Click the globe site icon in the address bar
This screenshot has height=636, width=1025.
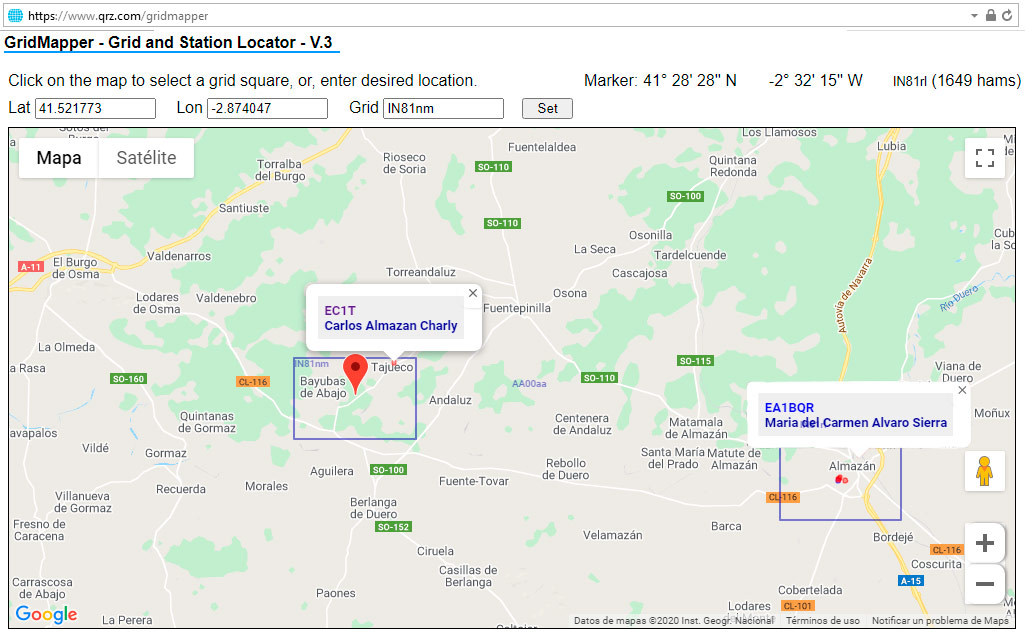tap(15, 15)
